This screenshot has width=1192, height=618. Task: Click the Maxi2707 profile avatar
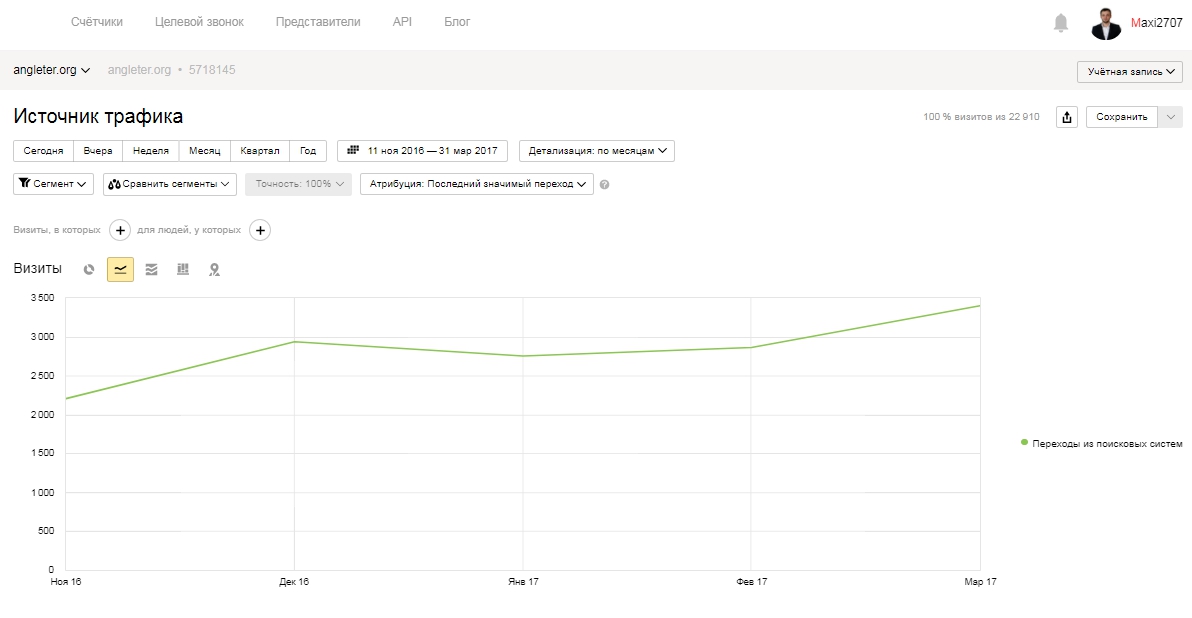tap(1105, 23)
